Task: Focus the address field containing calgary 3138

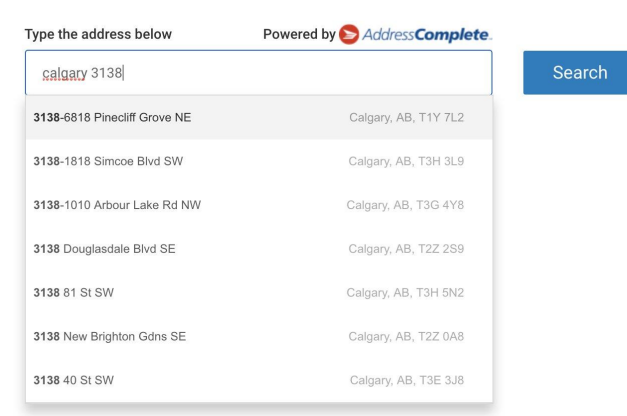Action: coord(258,73)
